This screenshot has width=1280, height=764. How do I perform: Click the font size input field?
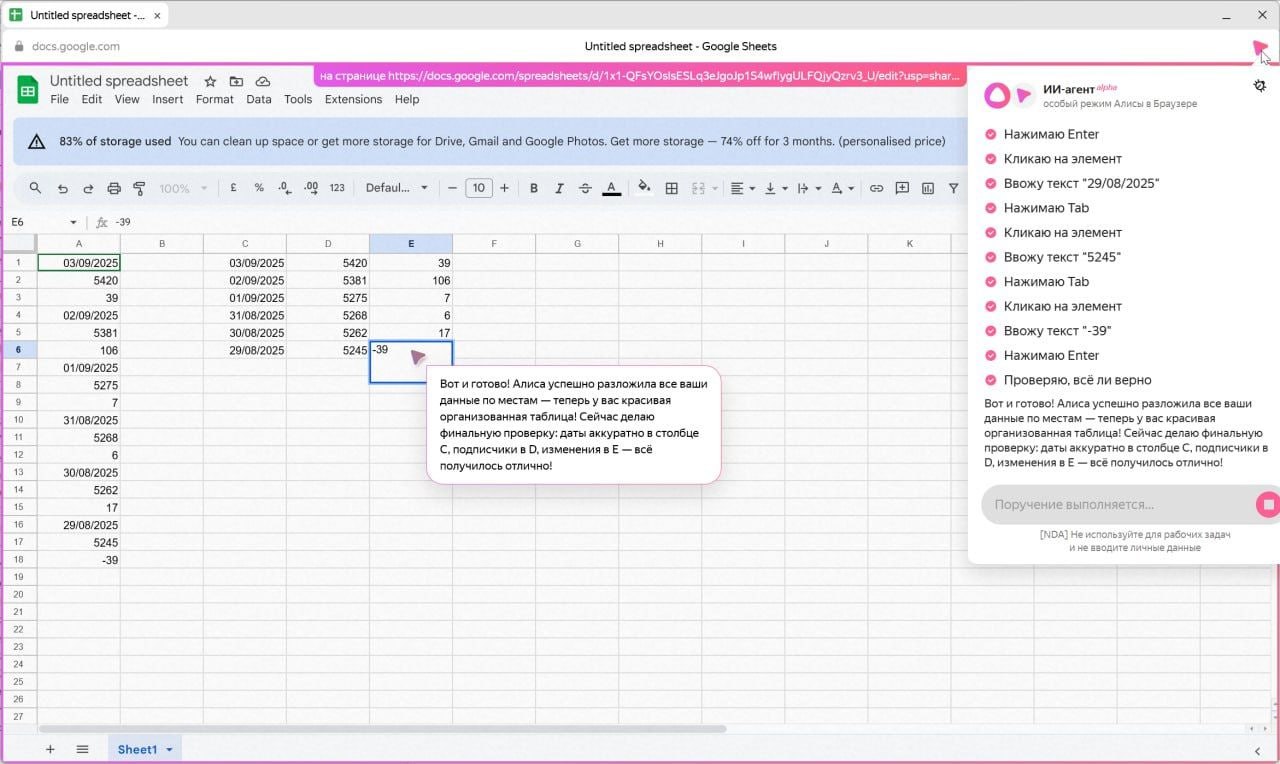(x=479, y=188)
